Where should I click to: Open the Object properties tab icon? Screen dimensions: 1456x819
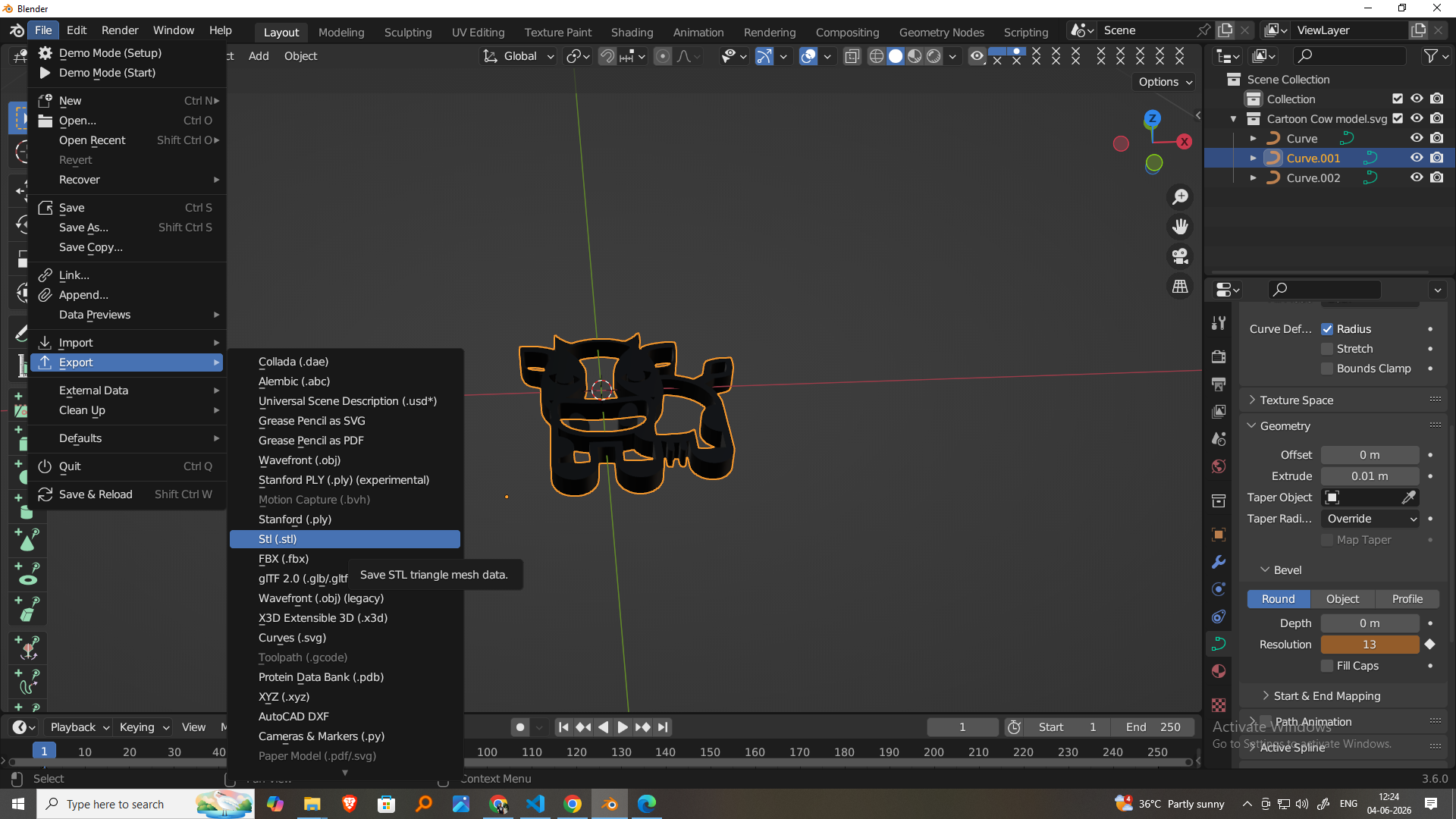1219,535
